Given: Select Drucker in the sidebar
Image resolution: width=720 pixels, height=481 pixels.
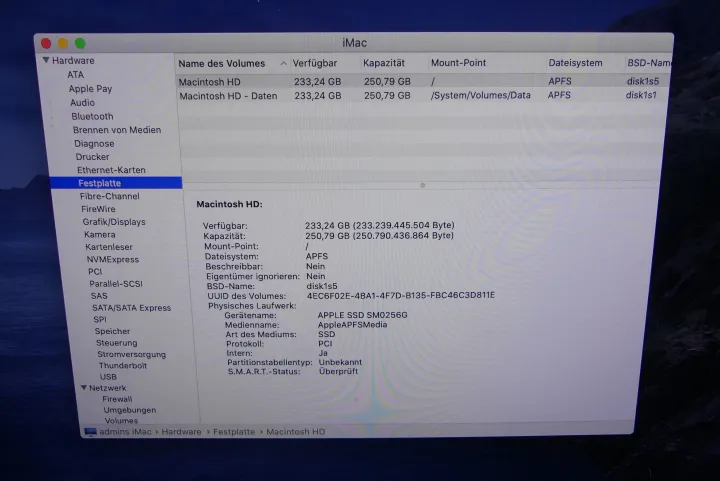Looking at the screenshot, I should pos(92,157).
